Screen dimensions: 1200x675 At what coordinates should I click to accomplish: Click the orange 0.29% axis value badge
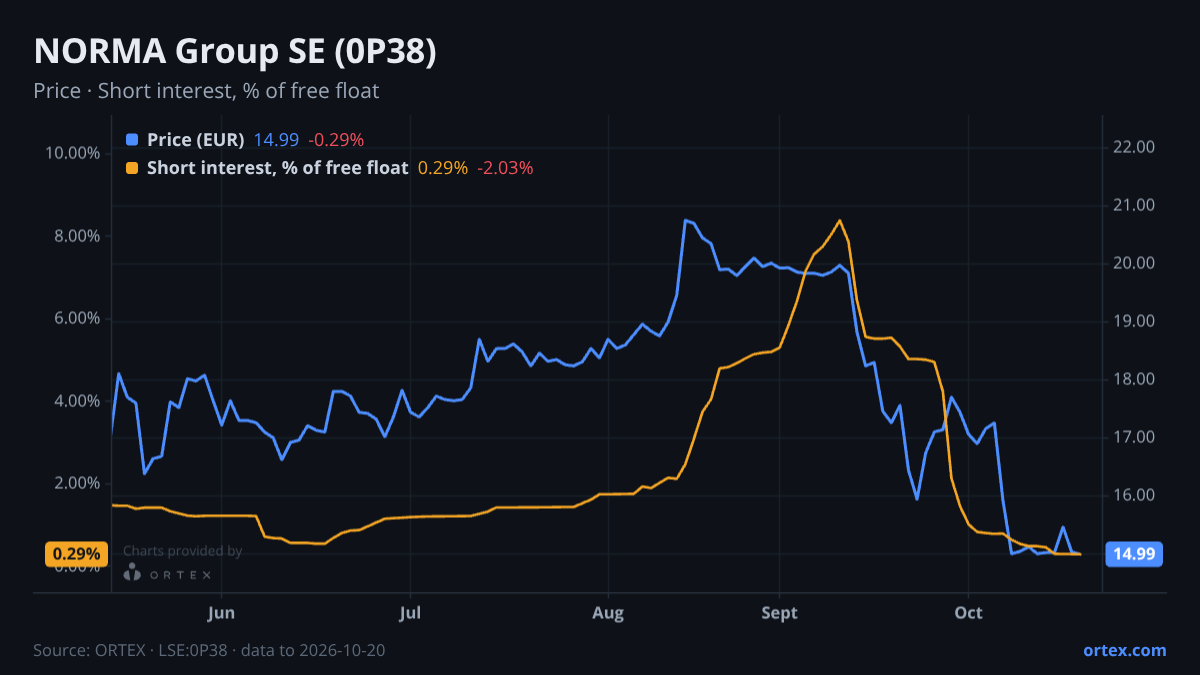pos(76,554)
